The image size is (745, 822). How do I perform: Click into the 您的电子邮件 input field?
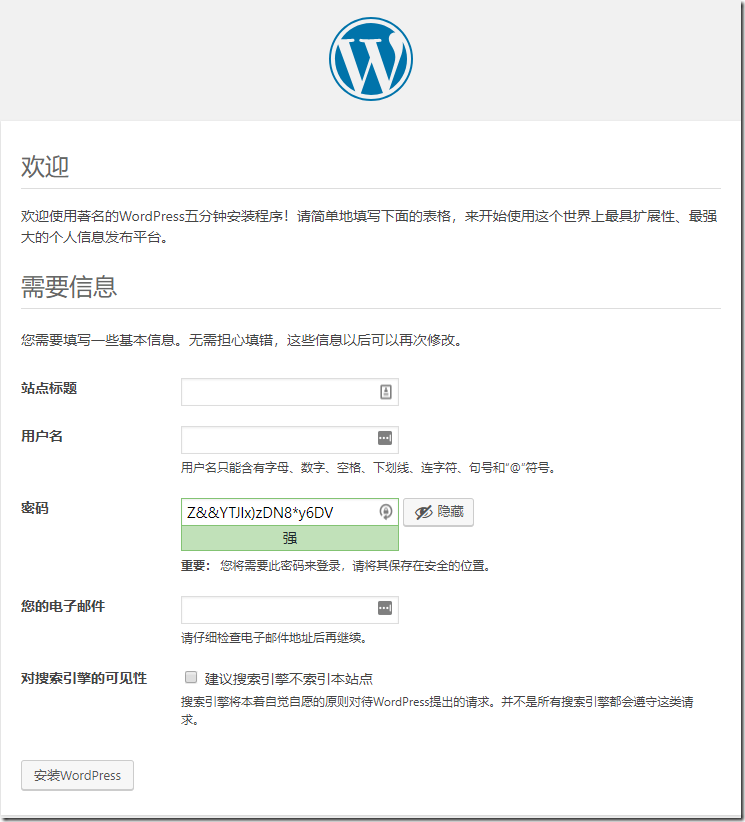pos(278,609)
